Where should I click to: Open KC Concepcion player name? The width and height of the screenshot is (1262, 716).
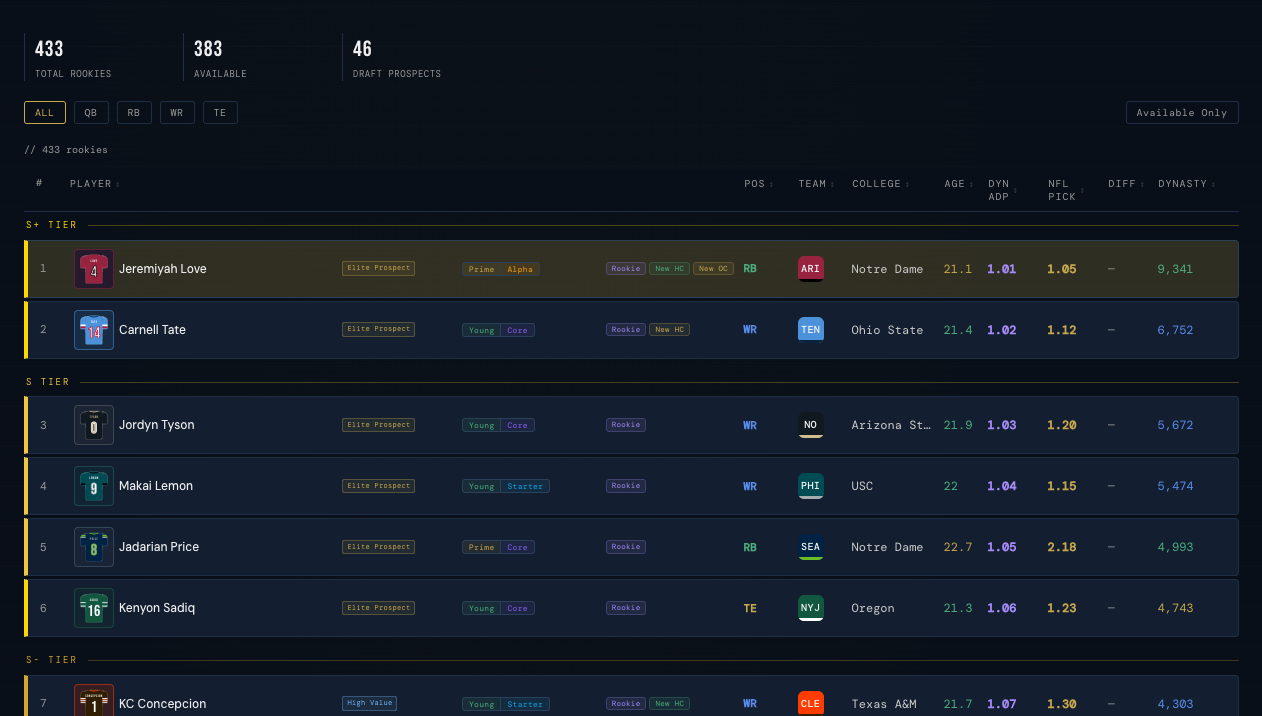163,703
